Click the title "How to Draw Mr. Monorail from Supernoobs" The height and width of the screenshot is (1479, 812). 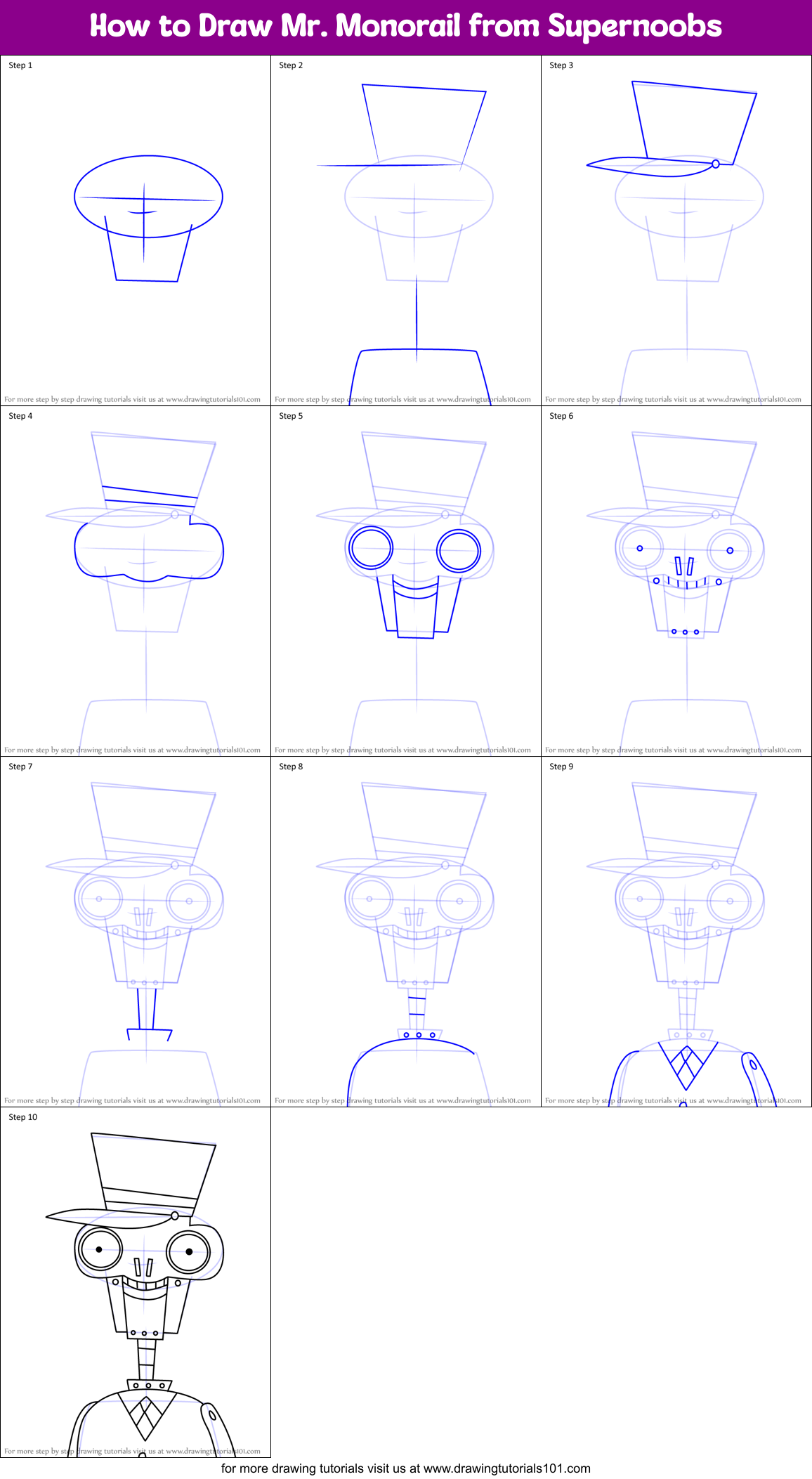(x=406, y=26)
